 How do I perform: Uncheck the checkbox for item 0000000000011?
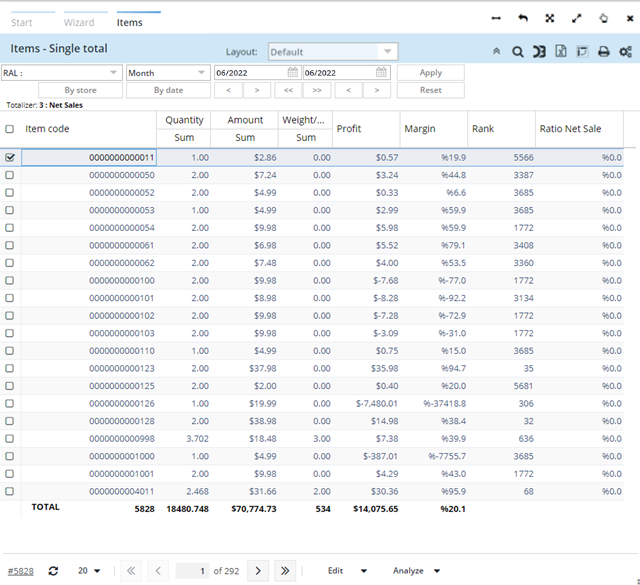click(x=10, y=157)
